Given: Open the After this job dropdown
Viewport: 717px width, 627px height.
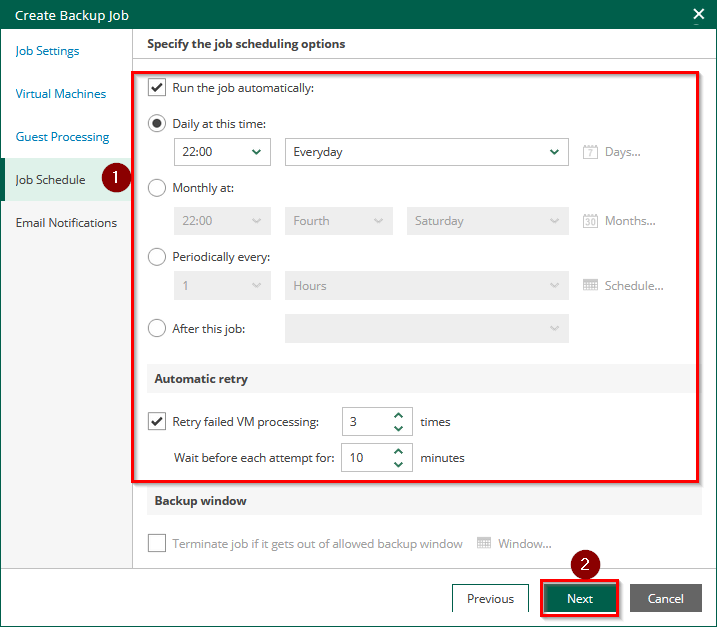Looking at the screenshot, I should point(427,328).
